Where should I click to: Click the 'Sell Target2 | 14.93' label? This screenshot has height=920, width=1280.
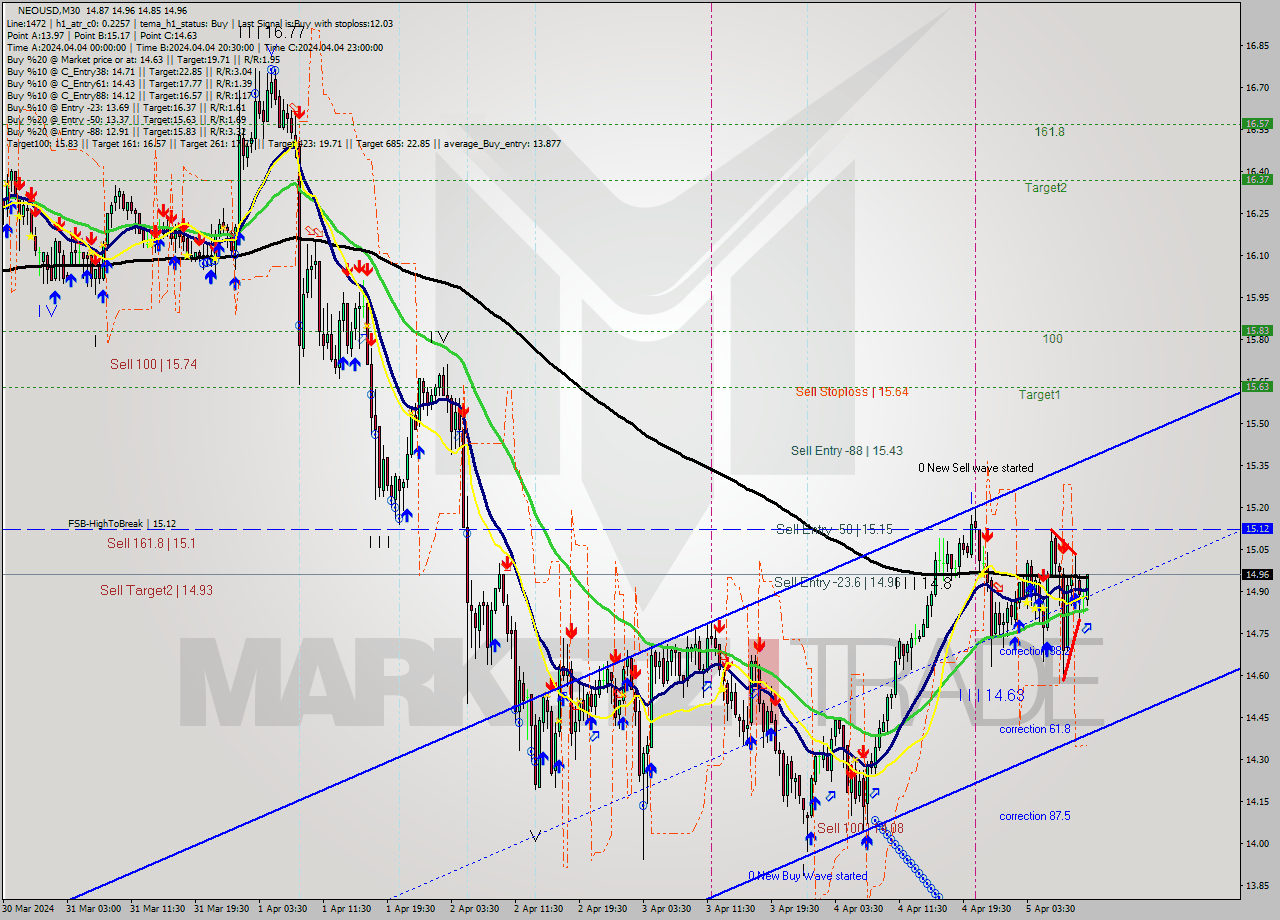156,590
